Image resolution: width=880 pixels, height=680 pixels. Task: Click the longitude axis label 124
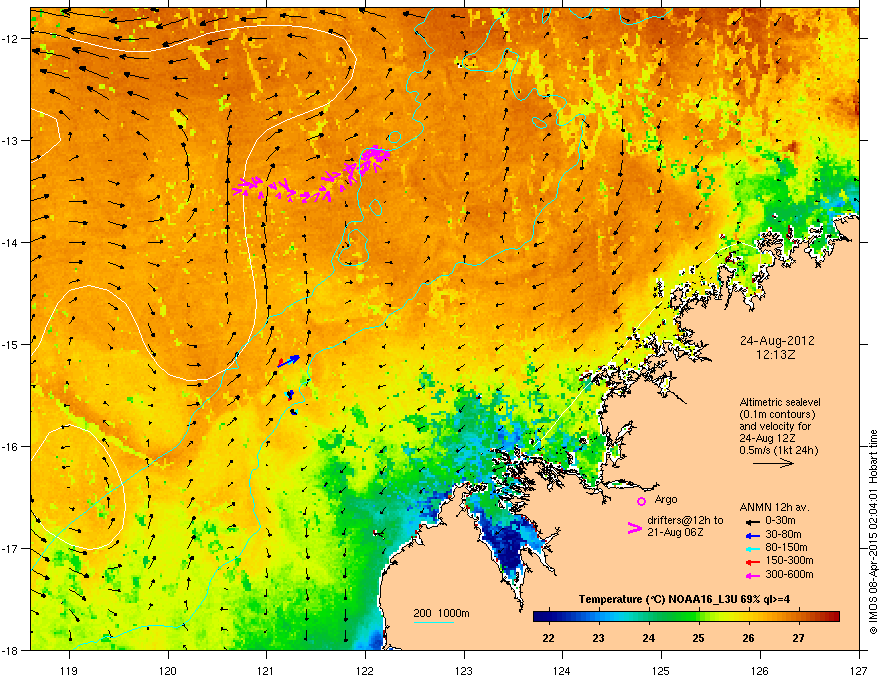[x=562, y=670]
